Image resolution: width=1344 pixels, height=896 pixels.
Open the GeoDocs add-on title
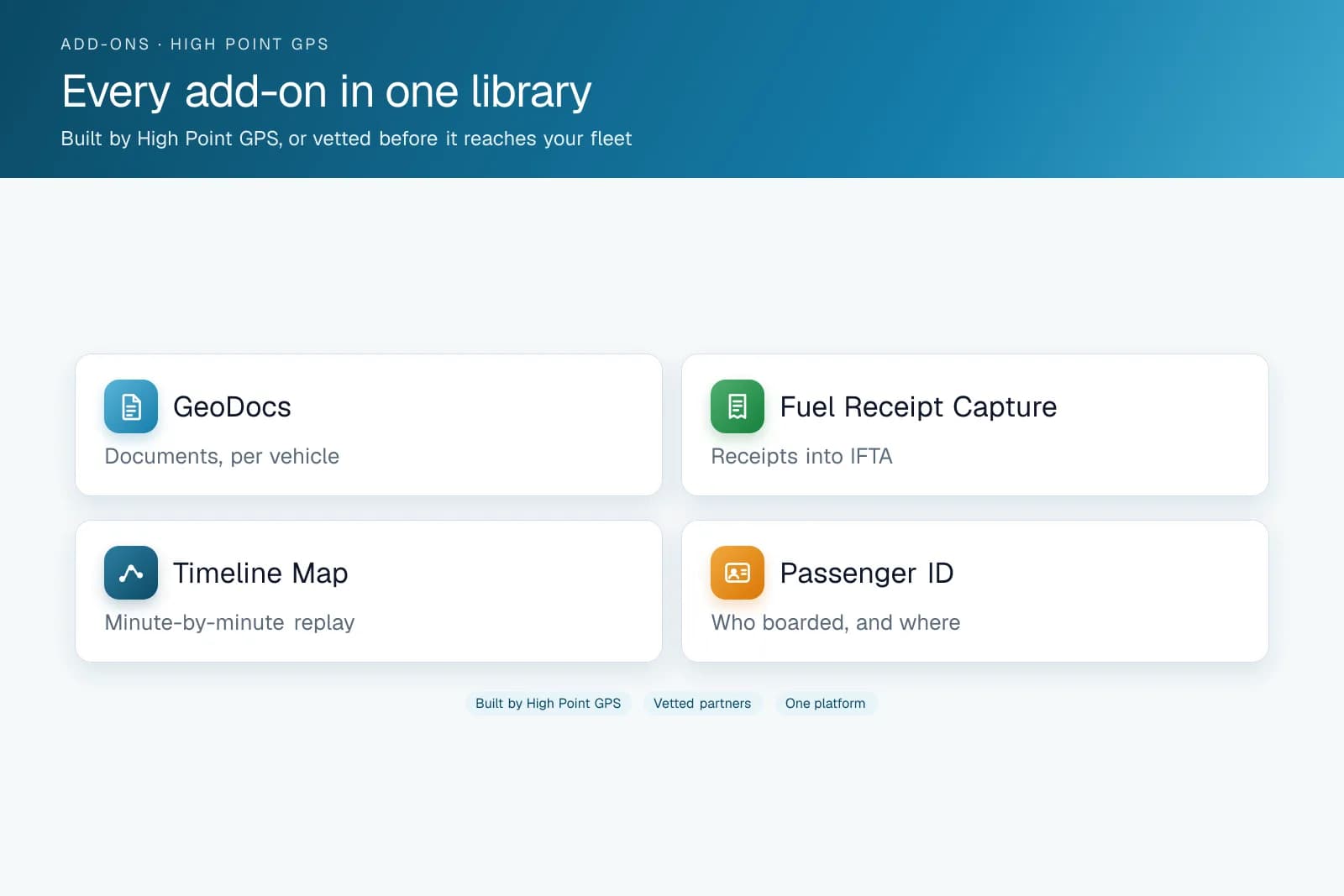coord(232,406)
